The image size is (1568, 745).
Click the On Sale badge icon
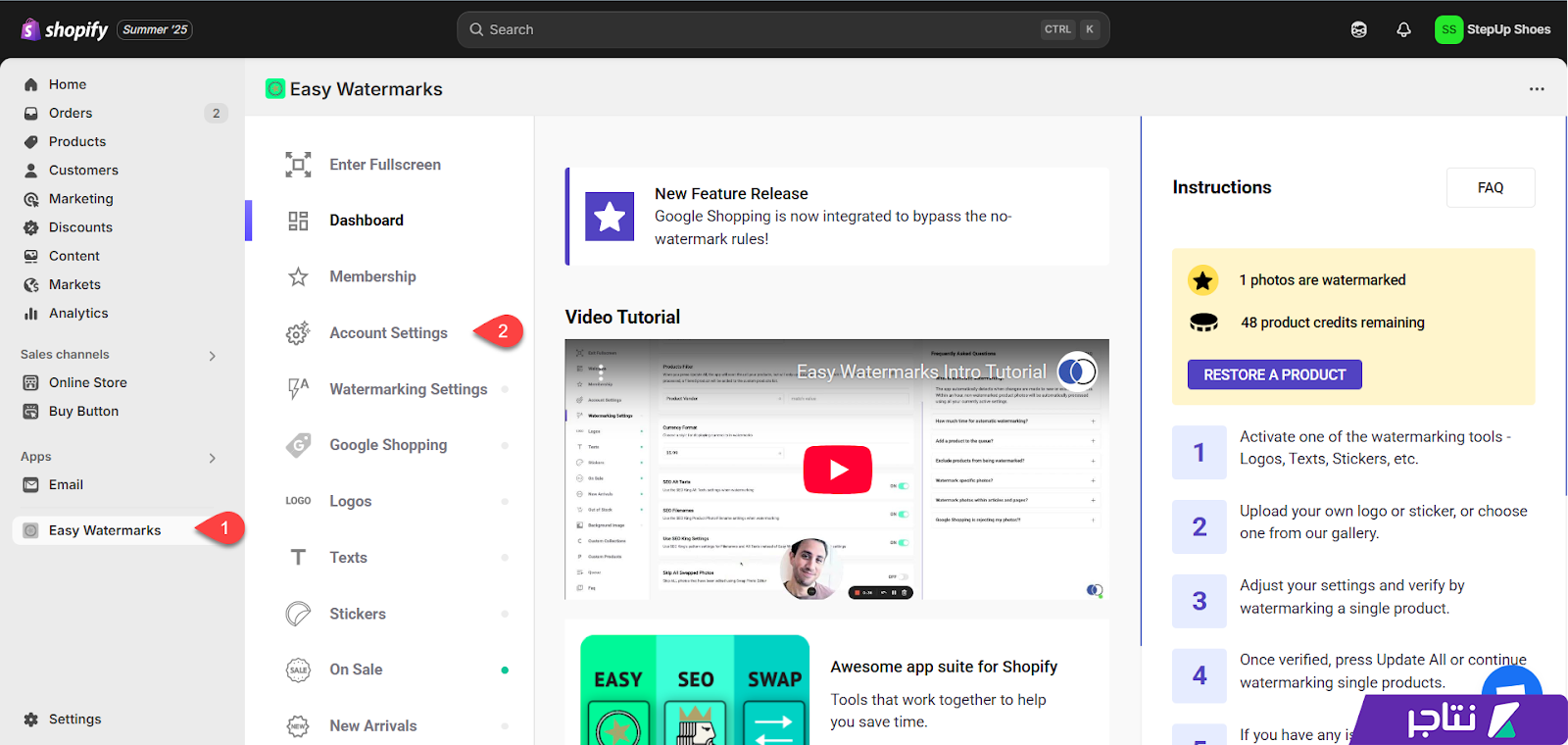[298, 670]
